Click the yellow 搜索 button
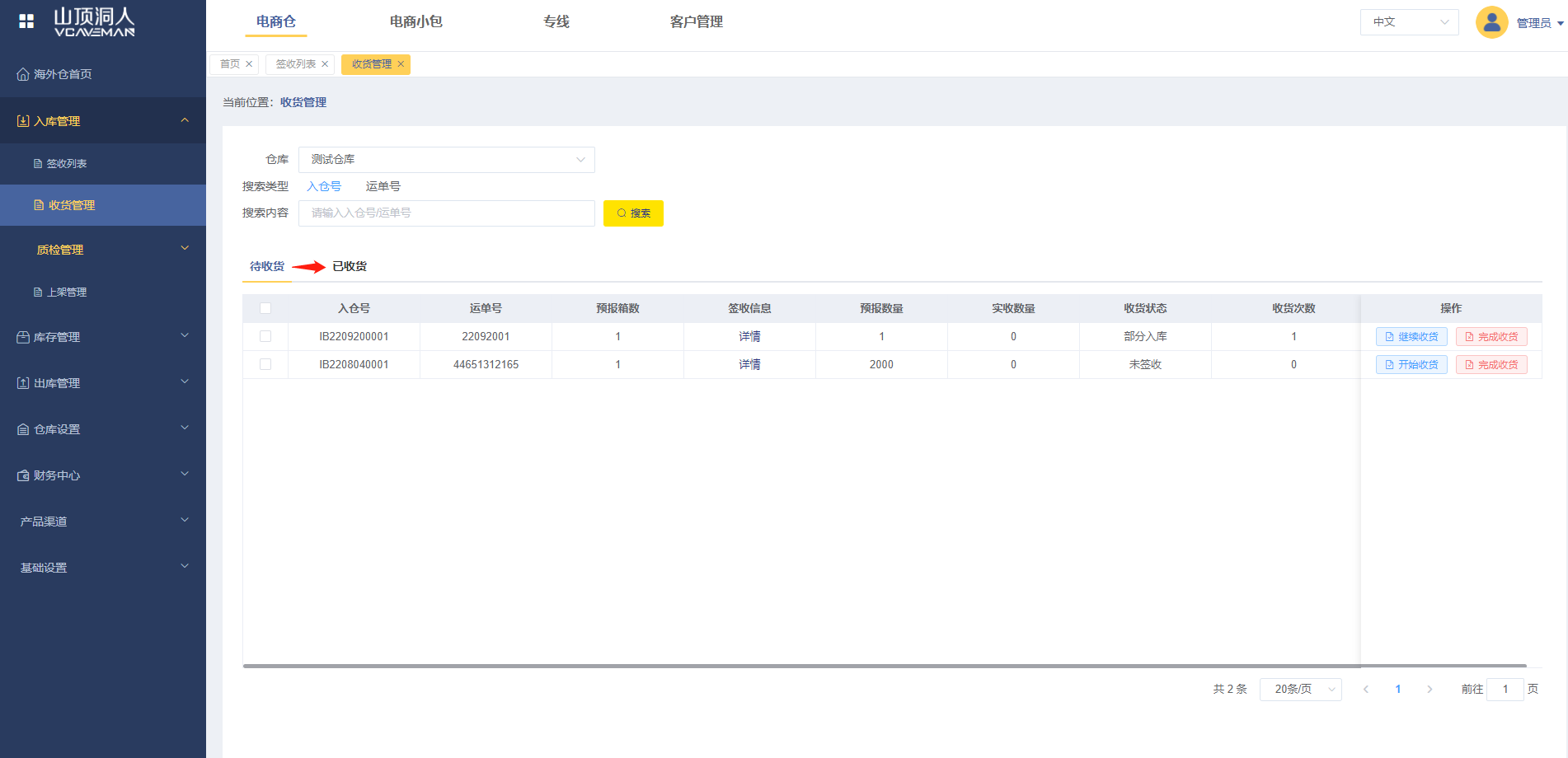Image resolution: width=1568 pixels, height=758 pixels. coord(633,213)
